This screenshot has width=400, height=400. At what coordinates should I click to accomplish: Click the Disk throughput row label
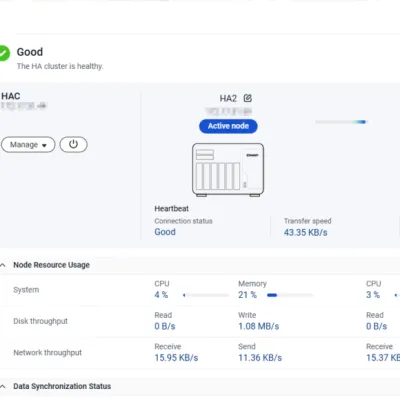40,321
